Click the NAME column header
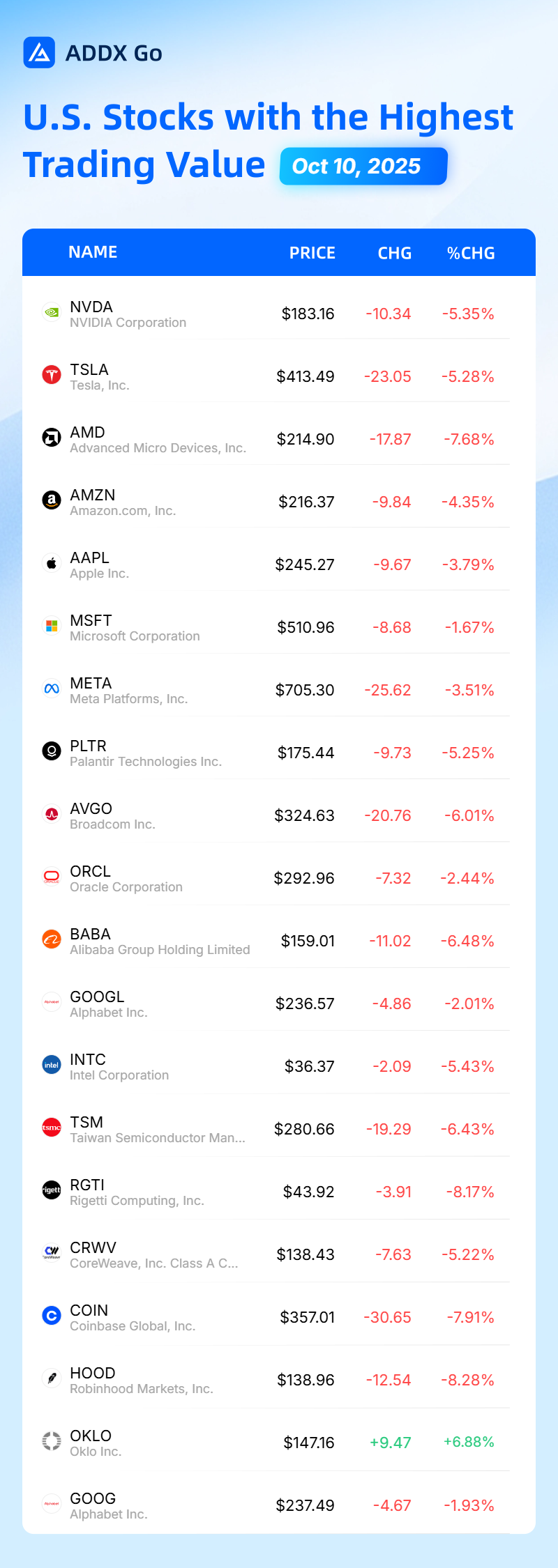The image size is (558, 1568). tap(93, 252)
